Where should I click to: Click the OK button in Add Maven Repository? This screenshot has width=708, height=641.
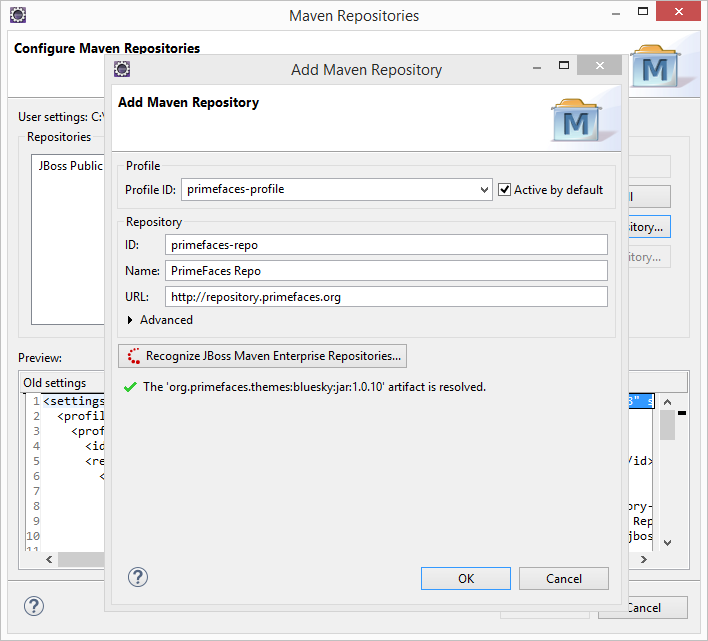pyautogui.click(x=466, y=579)
